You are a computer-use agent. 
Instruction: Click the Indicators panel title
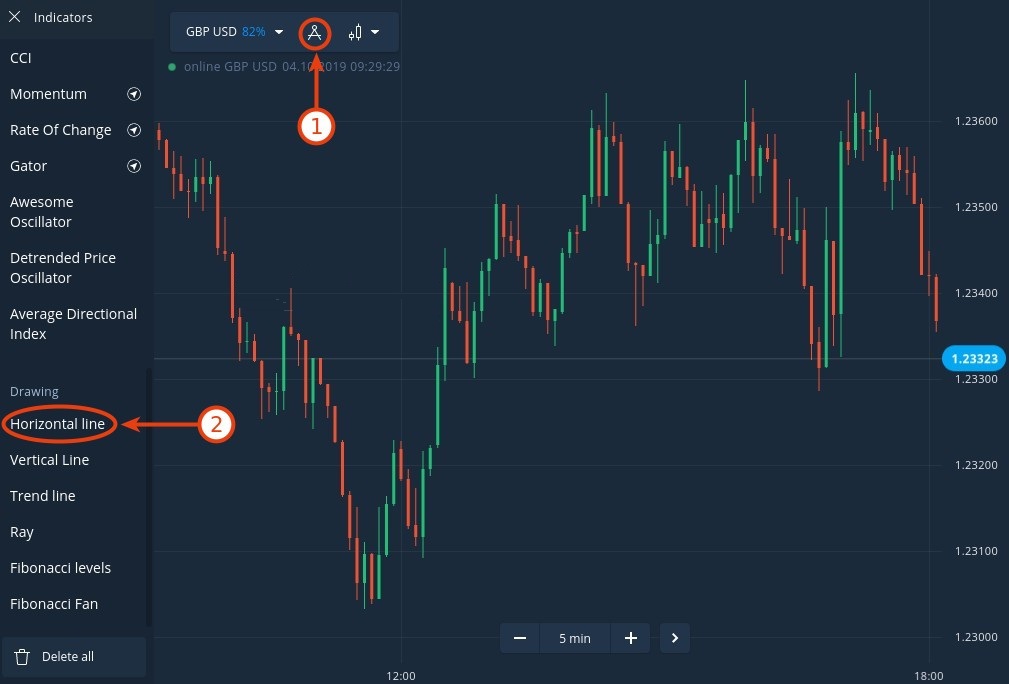coord(63,17)
